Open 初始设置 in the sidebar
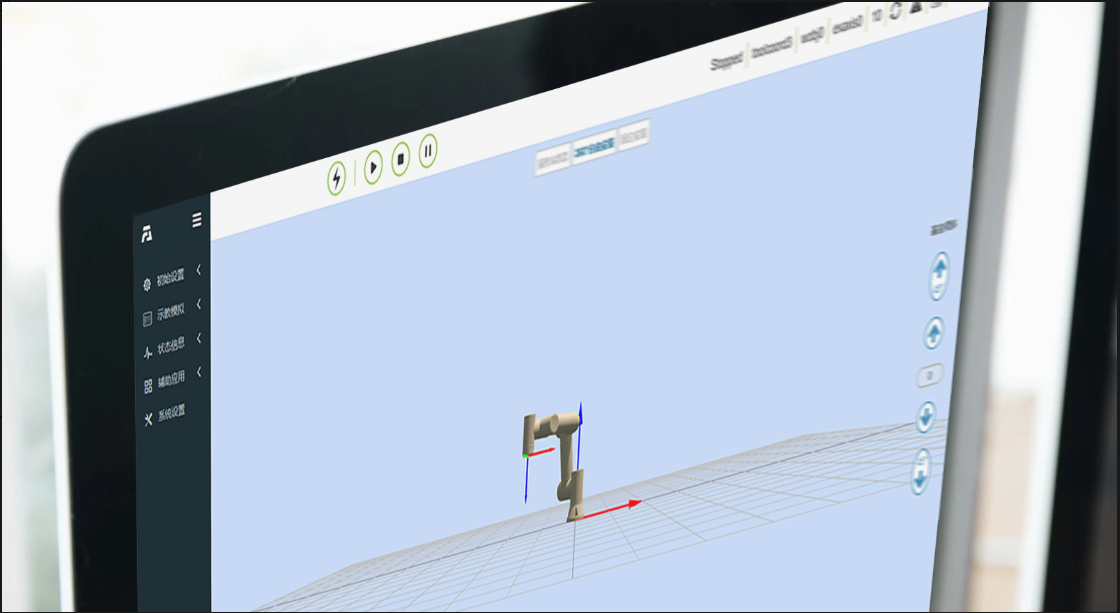The width and height of the screenshot is (1120, 613). coord(170,278)
